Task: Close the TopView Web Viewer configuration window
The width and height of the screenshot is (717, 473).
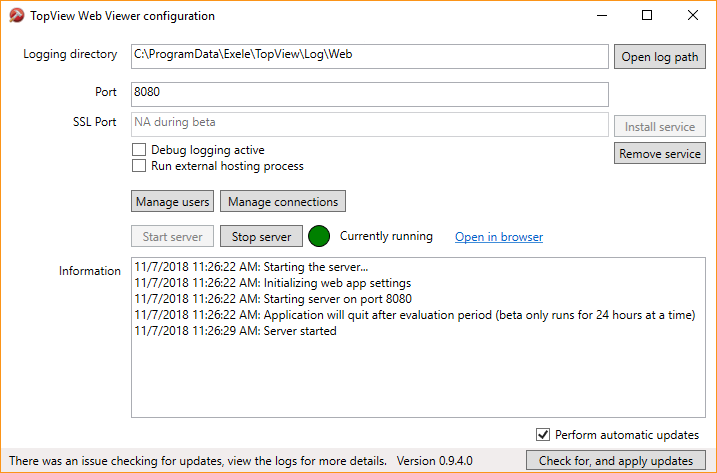Action: click(693, 16)
